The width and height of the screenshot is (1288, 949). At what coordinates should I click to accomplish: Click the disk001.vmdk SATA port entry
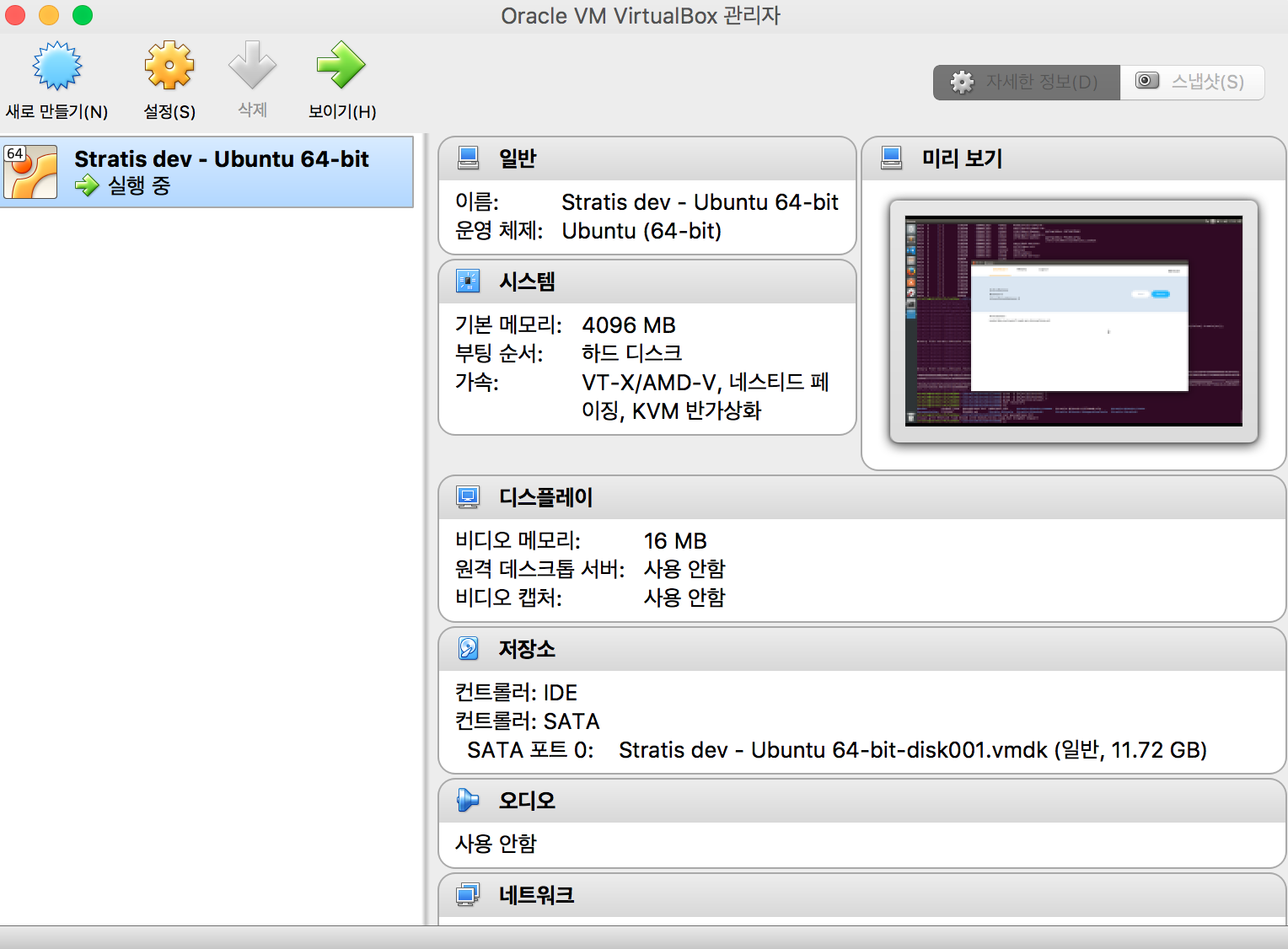point(913,750)
